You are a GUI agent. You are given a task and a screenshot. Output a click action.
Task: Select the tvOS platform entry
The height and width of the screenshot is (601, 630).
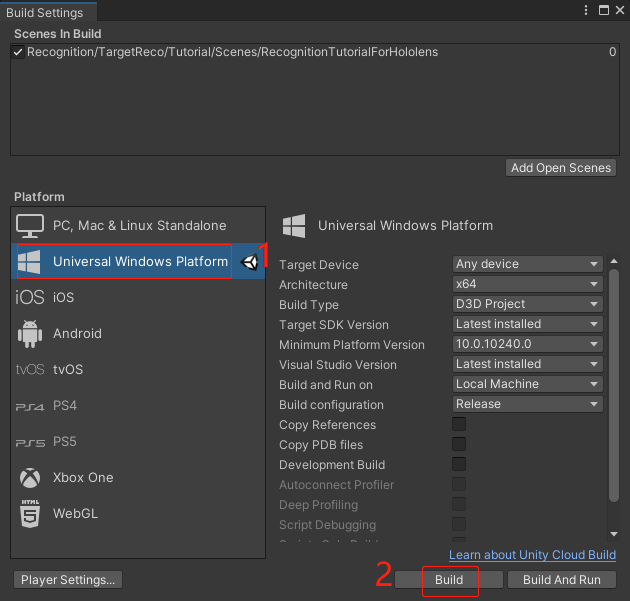138,369
